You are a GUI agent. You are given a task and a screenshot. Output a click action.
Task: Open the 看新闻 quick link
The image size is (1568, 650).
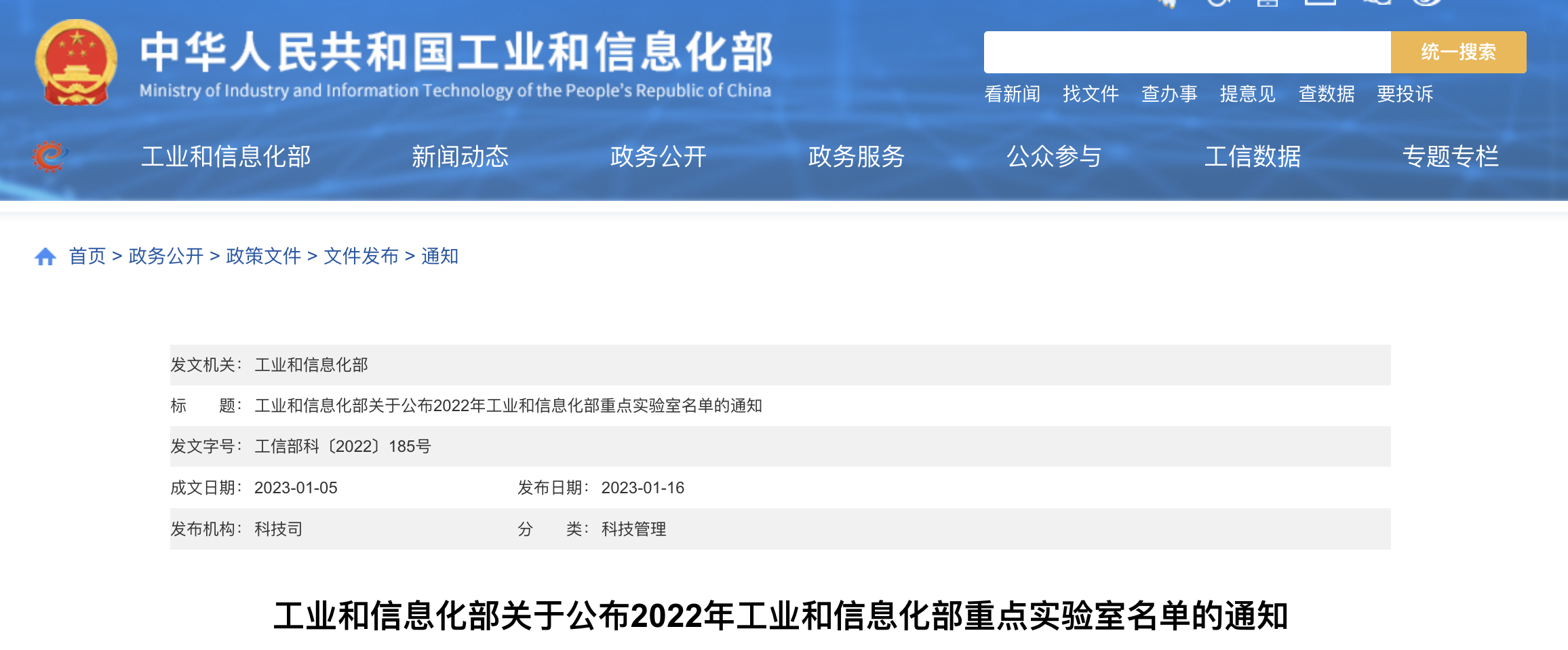[1012, 94]
